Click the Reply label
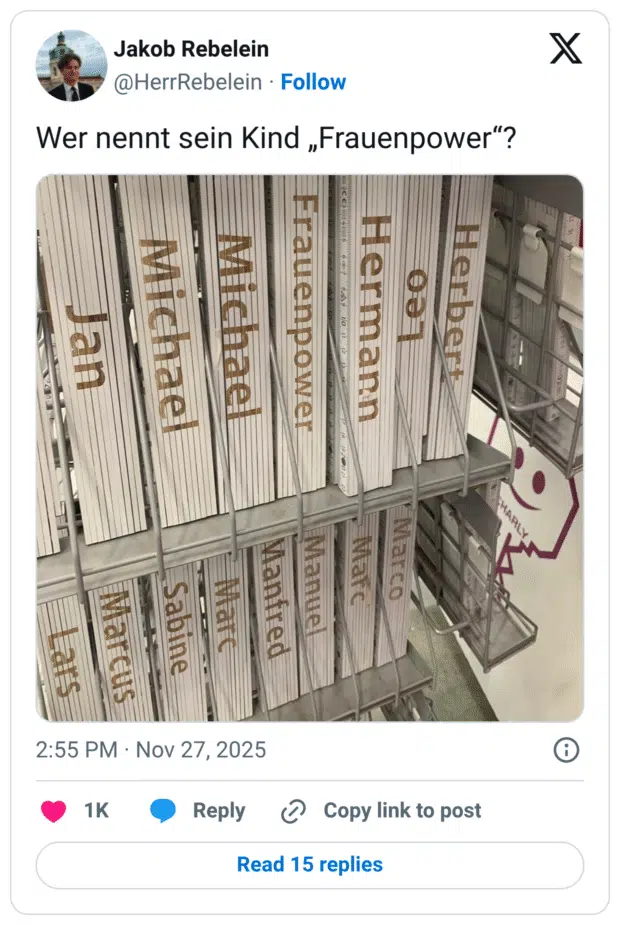 pyautogui.click(x=219, y=811)
